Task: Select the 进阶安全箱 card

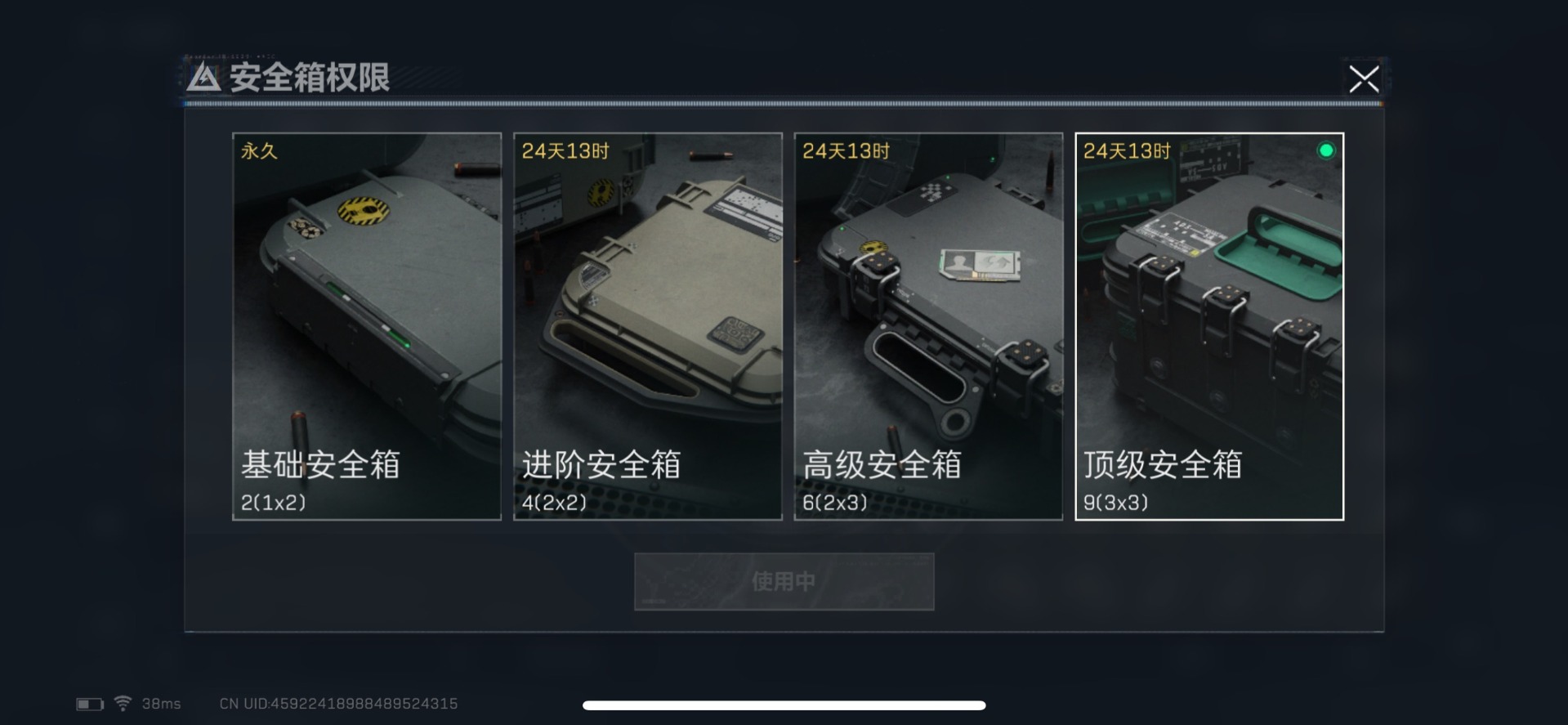Action: [648, 326]
